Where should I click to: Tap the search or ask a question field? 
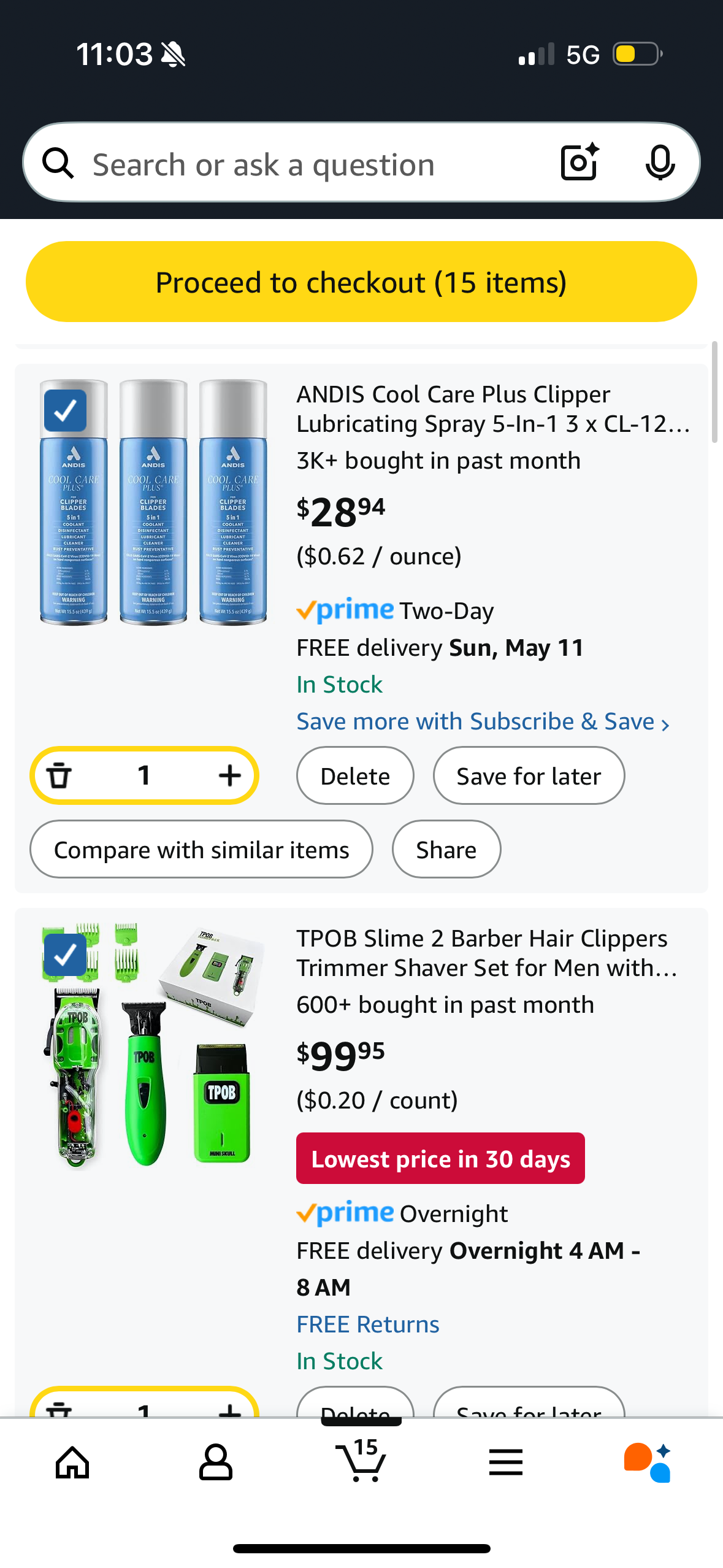(307, 164)
